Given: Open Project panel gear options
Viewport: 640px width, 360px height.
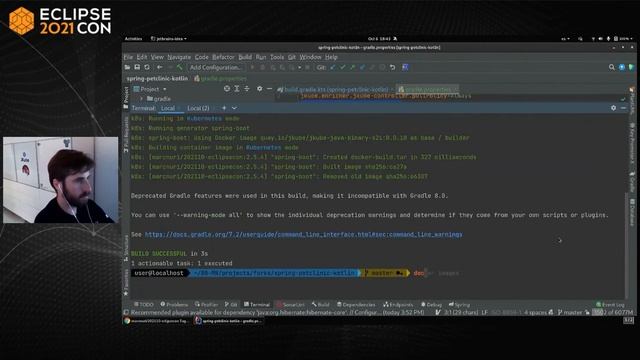Looking at the screenshot, I should (260, 89).
